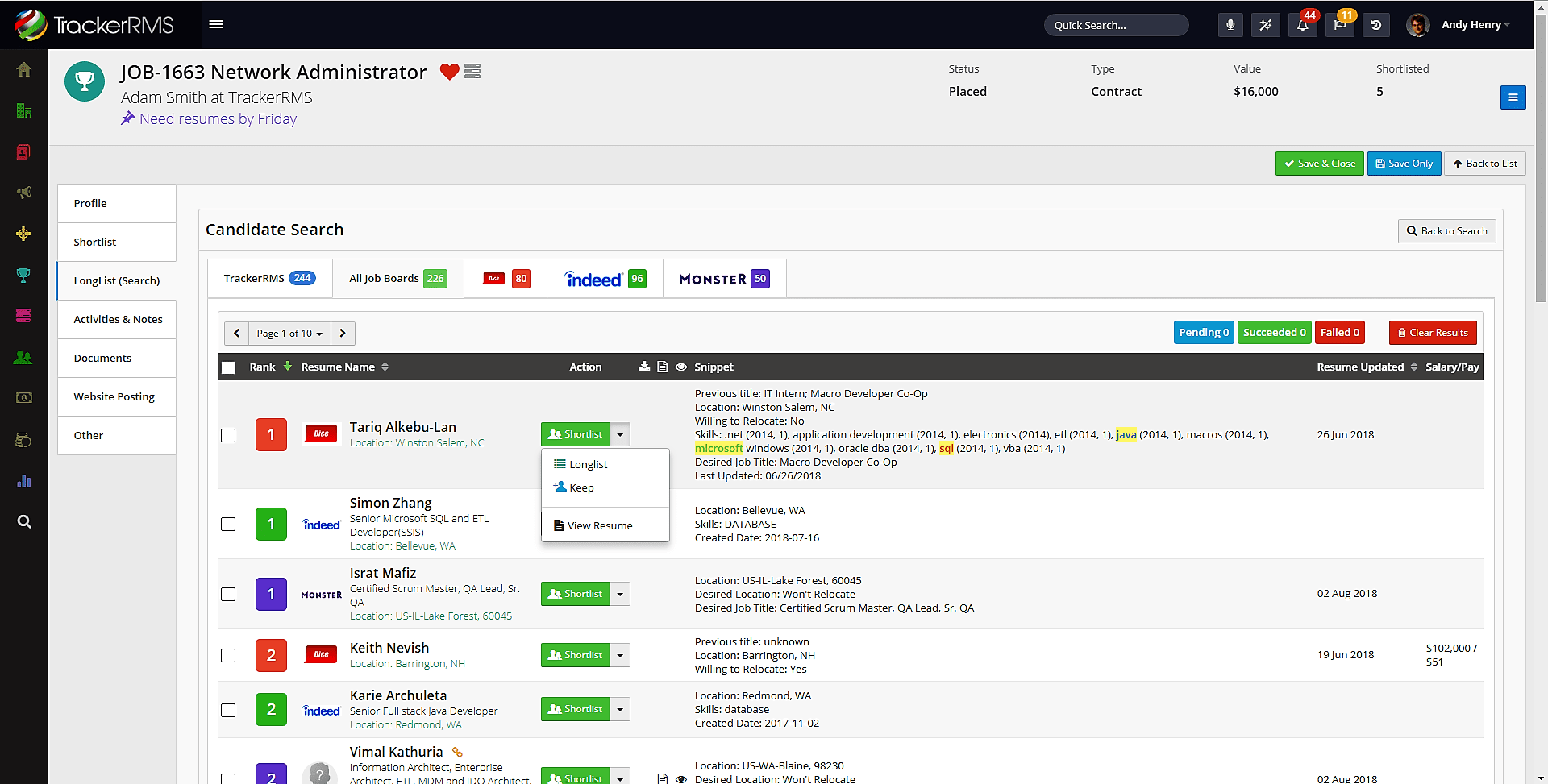Check the checkbox next to Tariq Alkebu-Lan
This screenshot has height=784, width=1548.
pyautogui.click(x=228, y=434)
